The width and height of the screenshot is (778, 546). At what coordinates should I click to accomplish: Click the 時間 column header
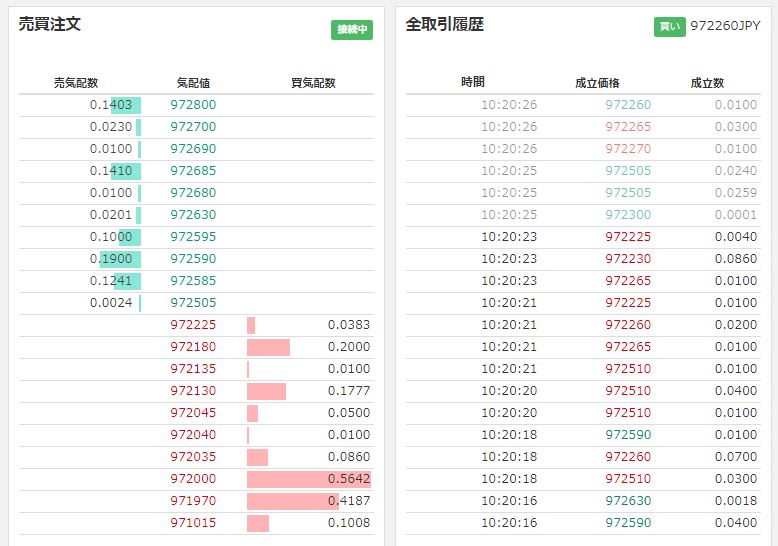473,82
